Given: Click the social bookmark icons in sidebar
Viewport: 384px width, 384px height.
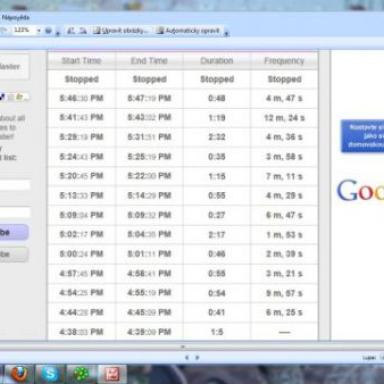Looking at the screenshot, I should click(13, 97).
